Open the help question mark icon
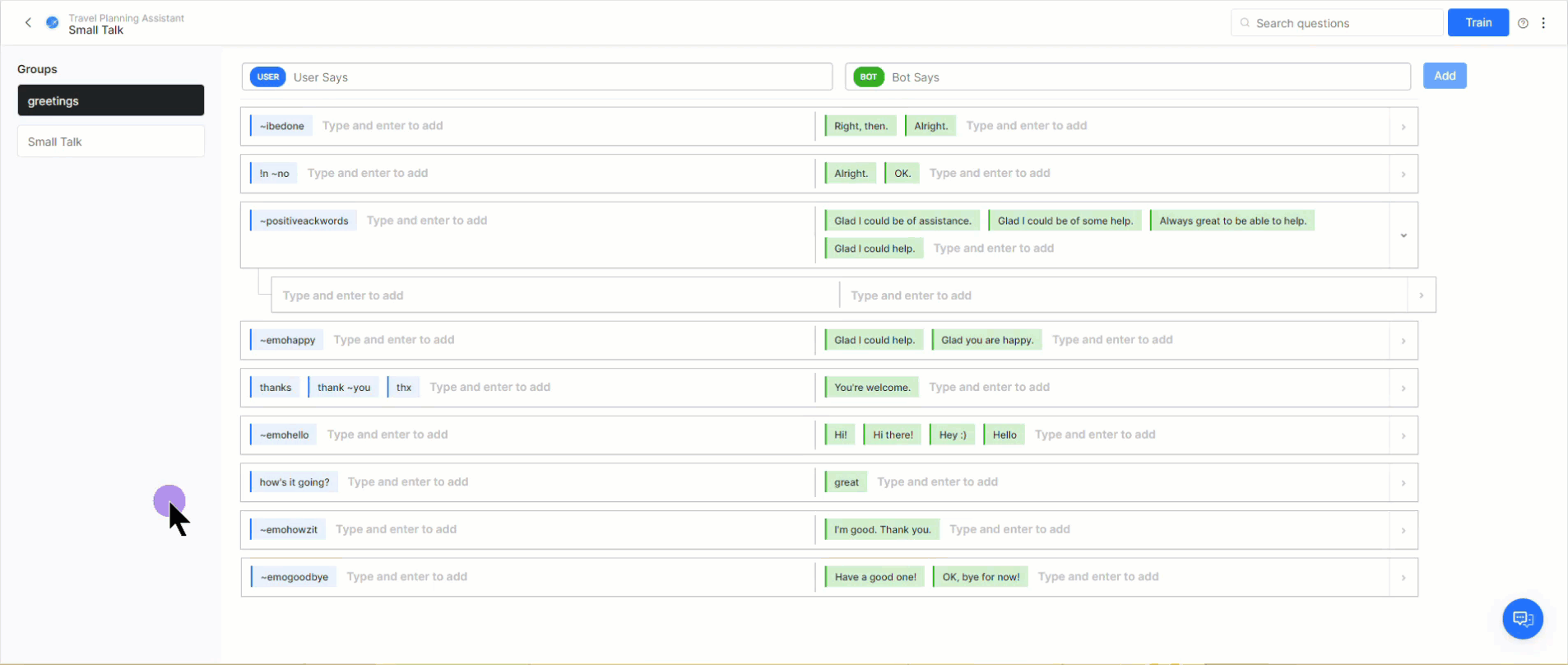The width and height of the screenshot is (1568, 665). tap(1523, 23)
